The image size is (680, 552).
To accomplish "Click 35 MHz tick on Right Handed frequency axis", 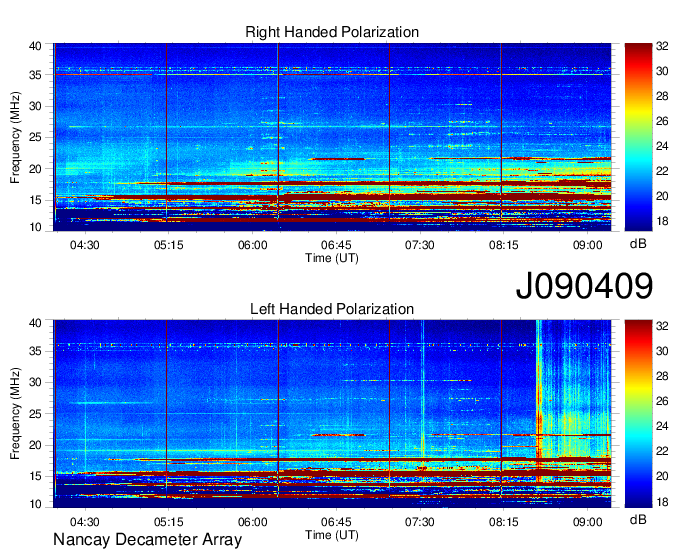I will point(35,75).
